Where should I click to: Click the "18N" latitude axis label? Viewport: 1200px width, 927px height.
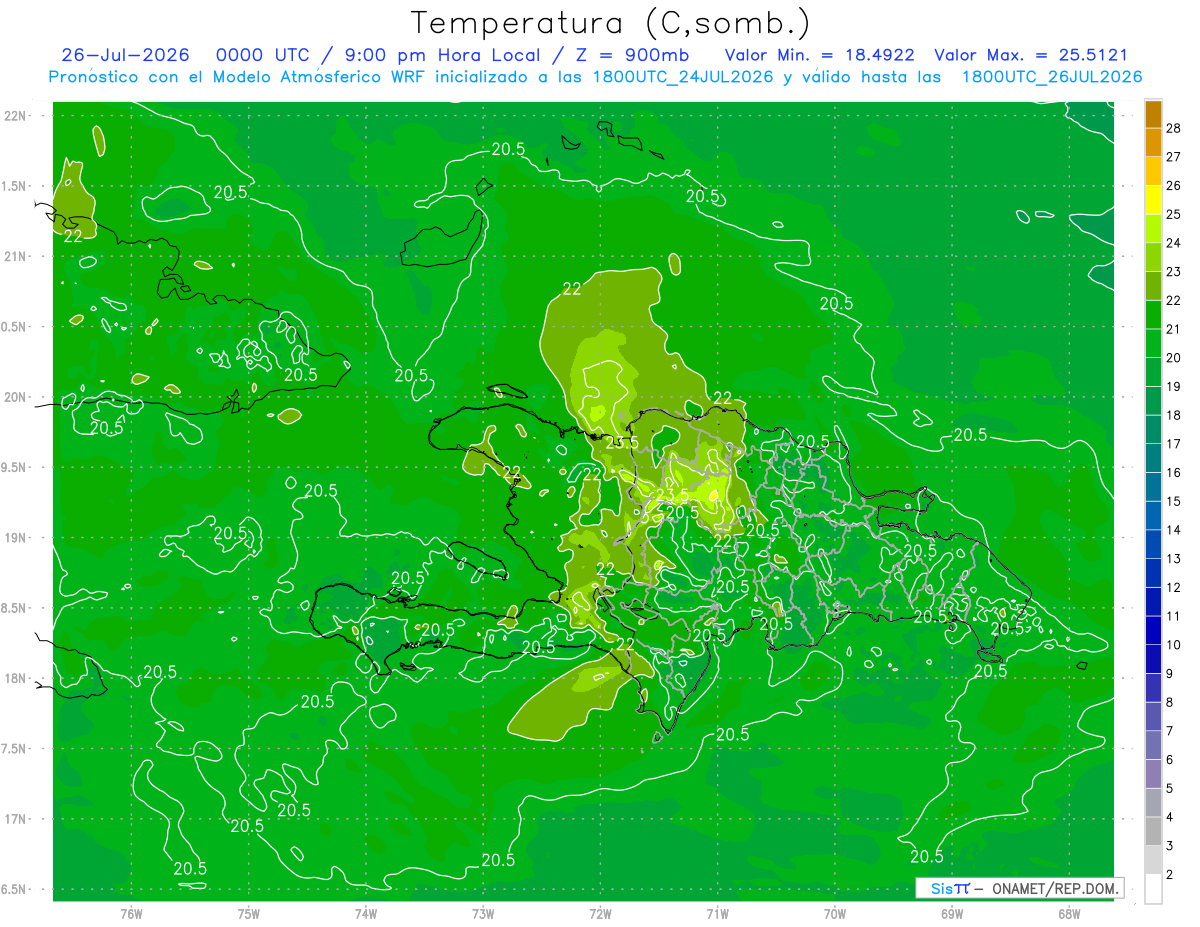pos(14,679)
